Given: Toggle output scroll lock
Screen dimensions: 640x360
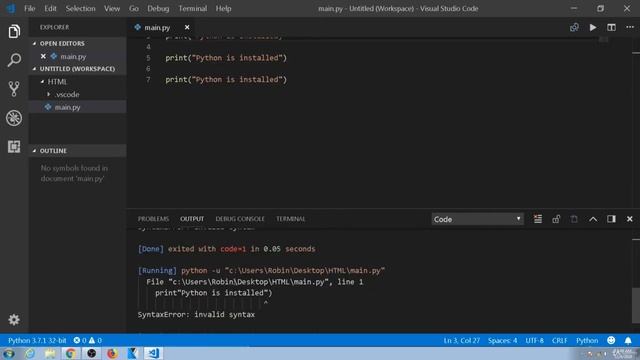Looking at the screenshot, I should coord(556,219).
